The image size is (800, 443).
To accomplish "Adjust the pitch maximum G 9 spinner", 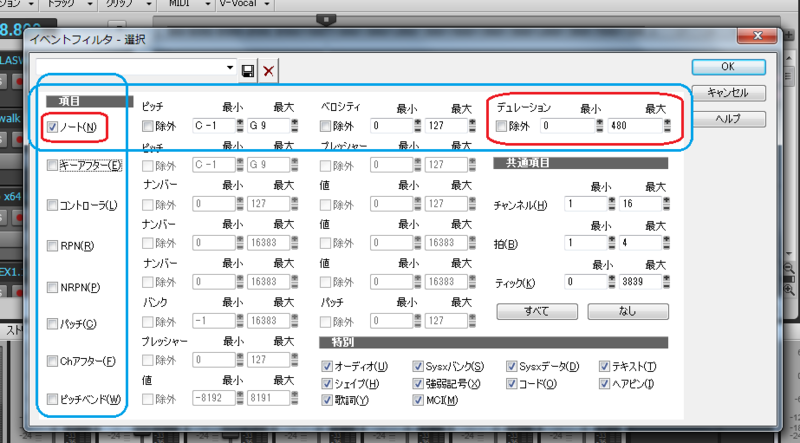I will [294, 126].
